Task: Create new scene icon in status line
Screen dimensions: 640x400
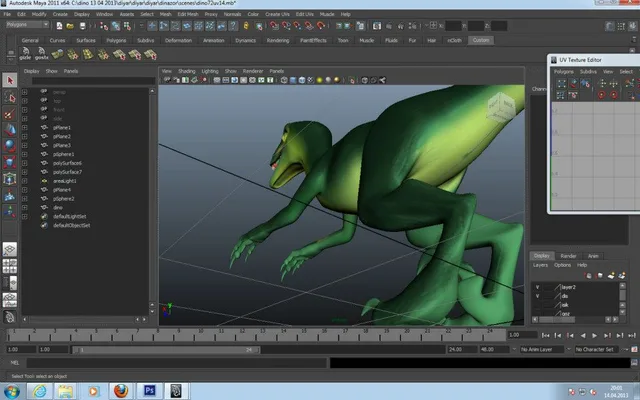Action: coord(59,26)
